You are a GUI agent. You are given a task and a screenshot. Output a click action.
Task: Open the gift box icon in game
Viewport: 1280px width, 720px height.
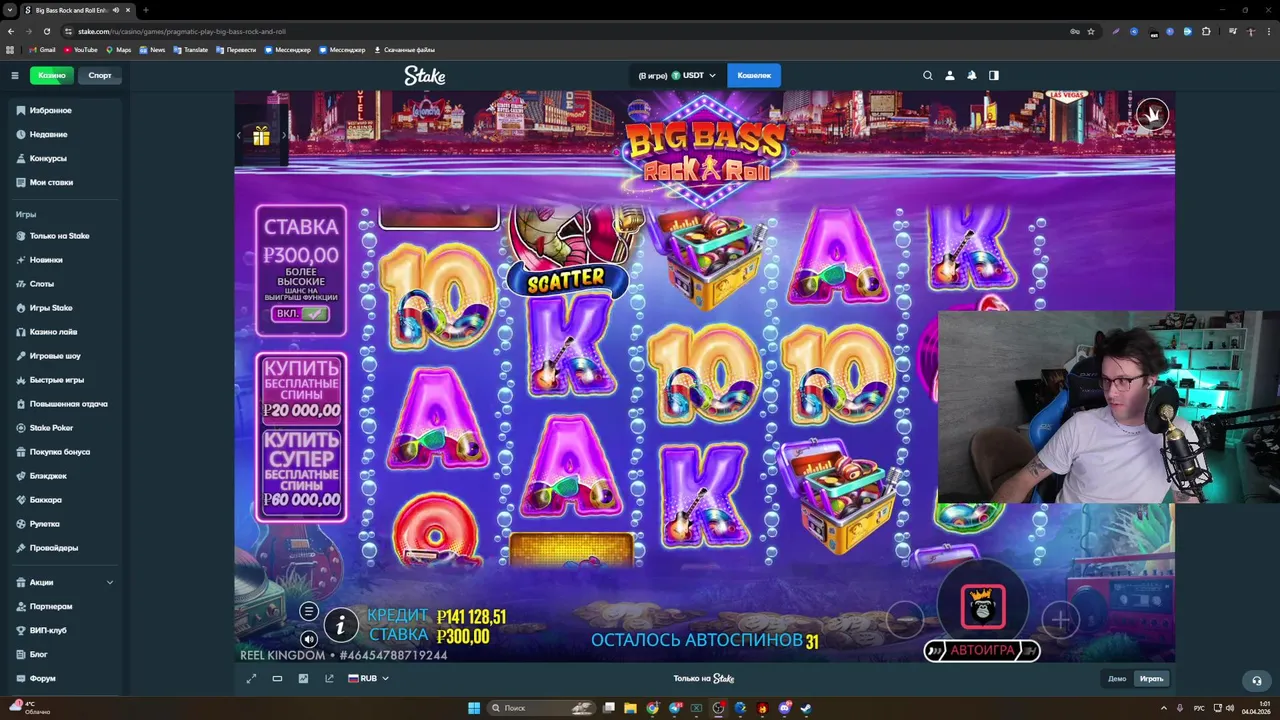pos(261,136)
